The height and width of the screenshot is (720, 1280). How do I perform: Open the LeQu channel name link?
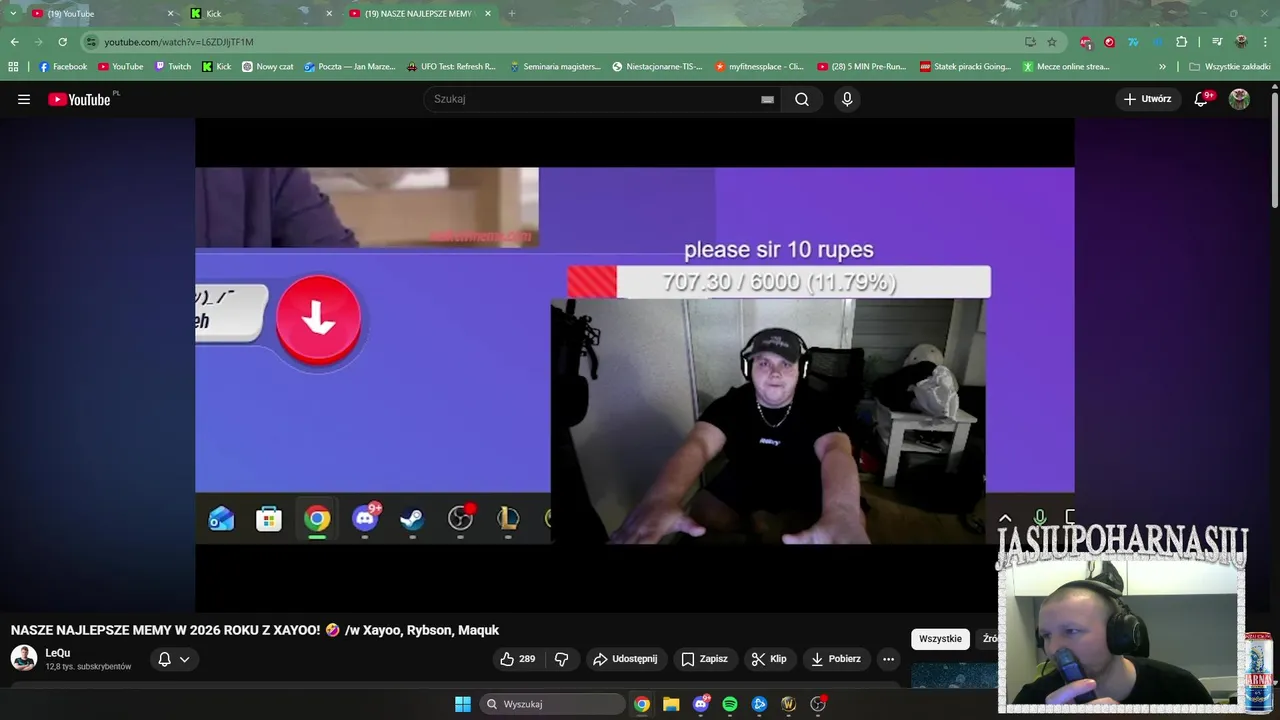[x=58, y=653]
